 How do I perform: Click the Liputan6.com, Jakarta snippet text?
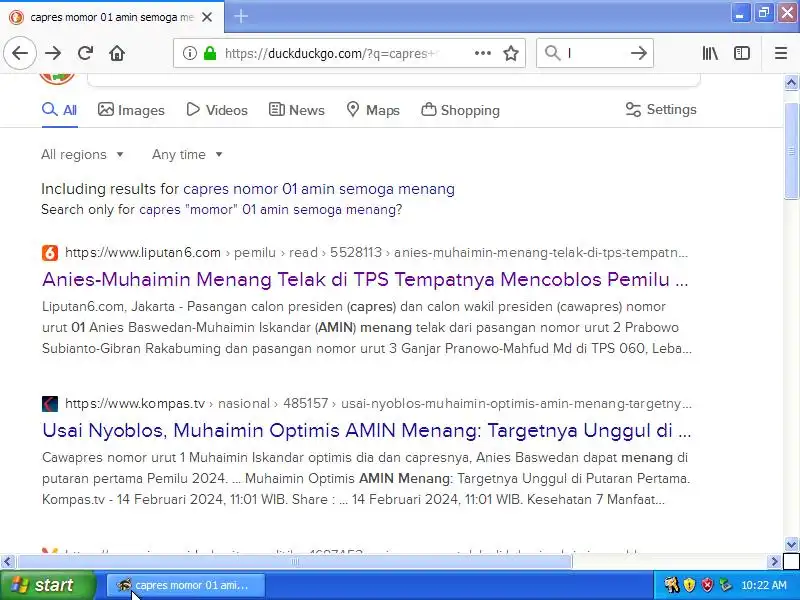(x=367, y=328)
